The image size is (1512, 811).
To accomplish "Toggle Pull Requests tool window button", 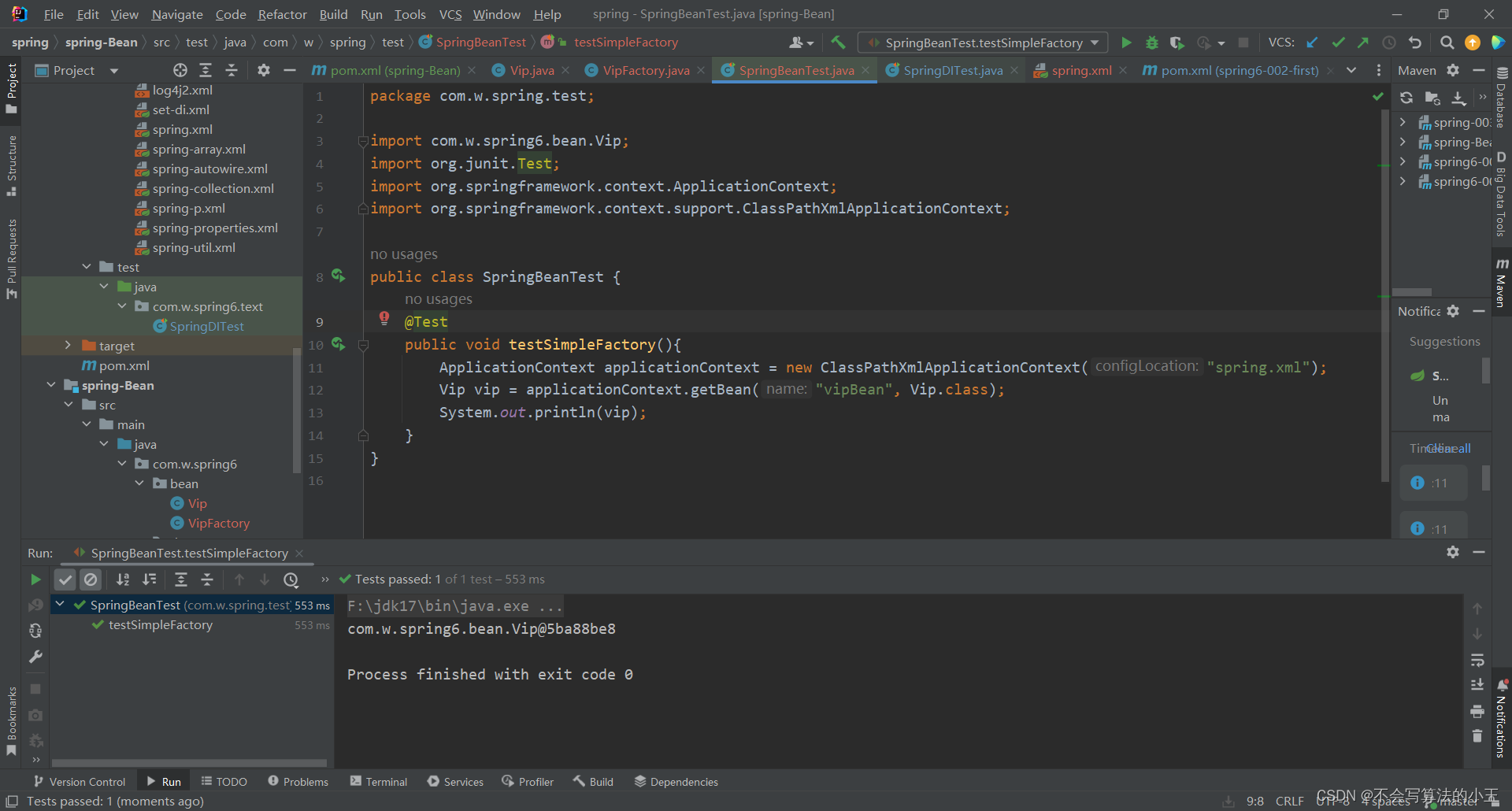I will [11, 259].
